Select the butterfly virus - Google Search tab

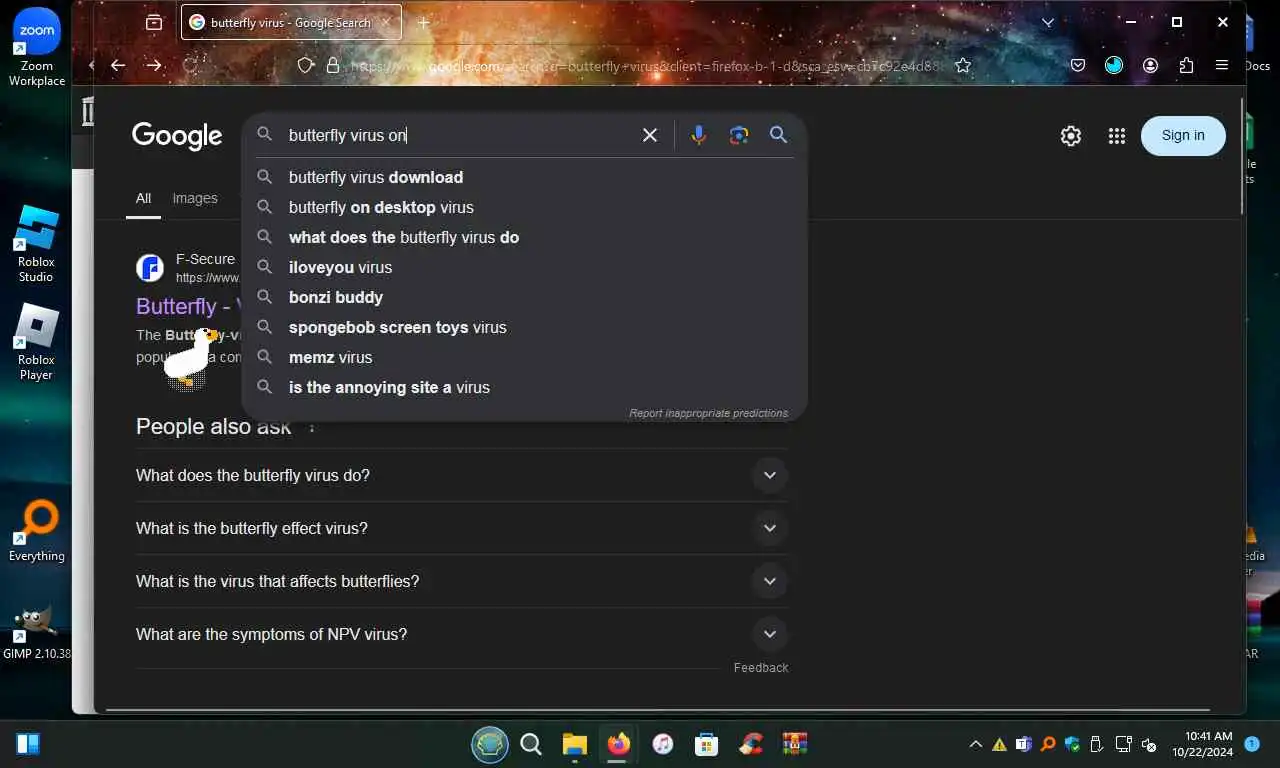tap(291, 22)
